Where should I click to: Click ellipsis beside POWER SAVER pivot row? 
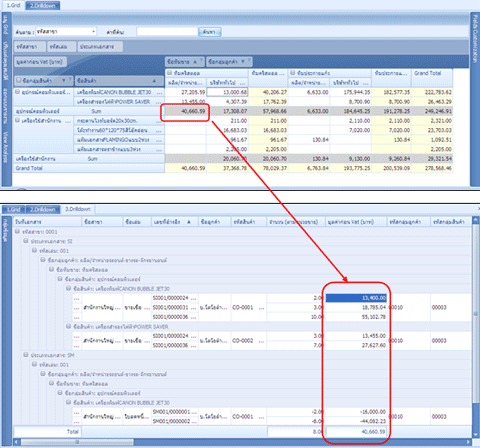tap(159, 102)
